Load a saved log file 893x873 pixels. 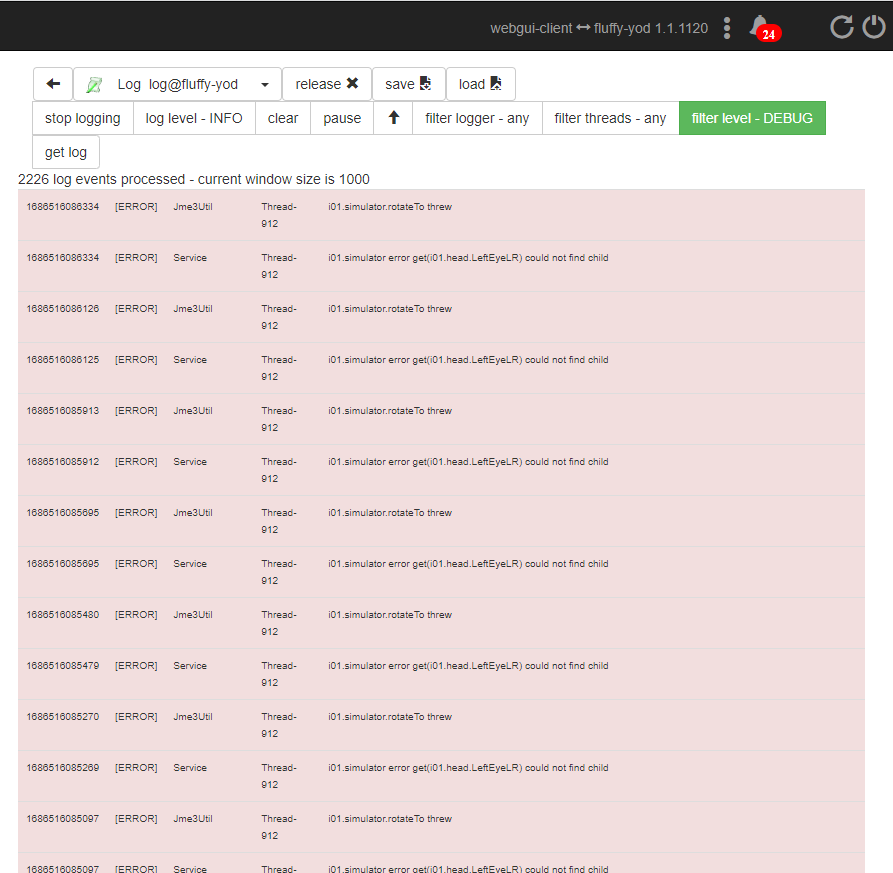(x=481, y=84)
